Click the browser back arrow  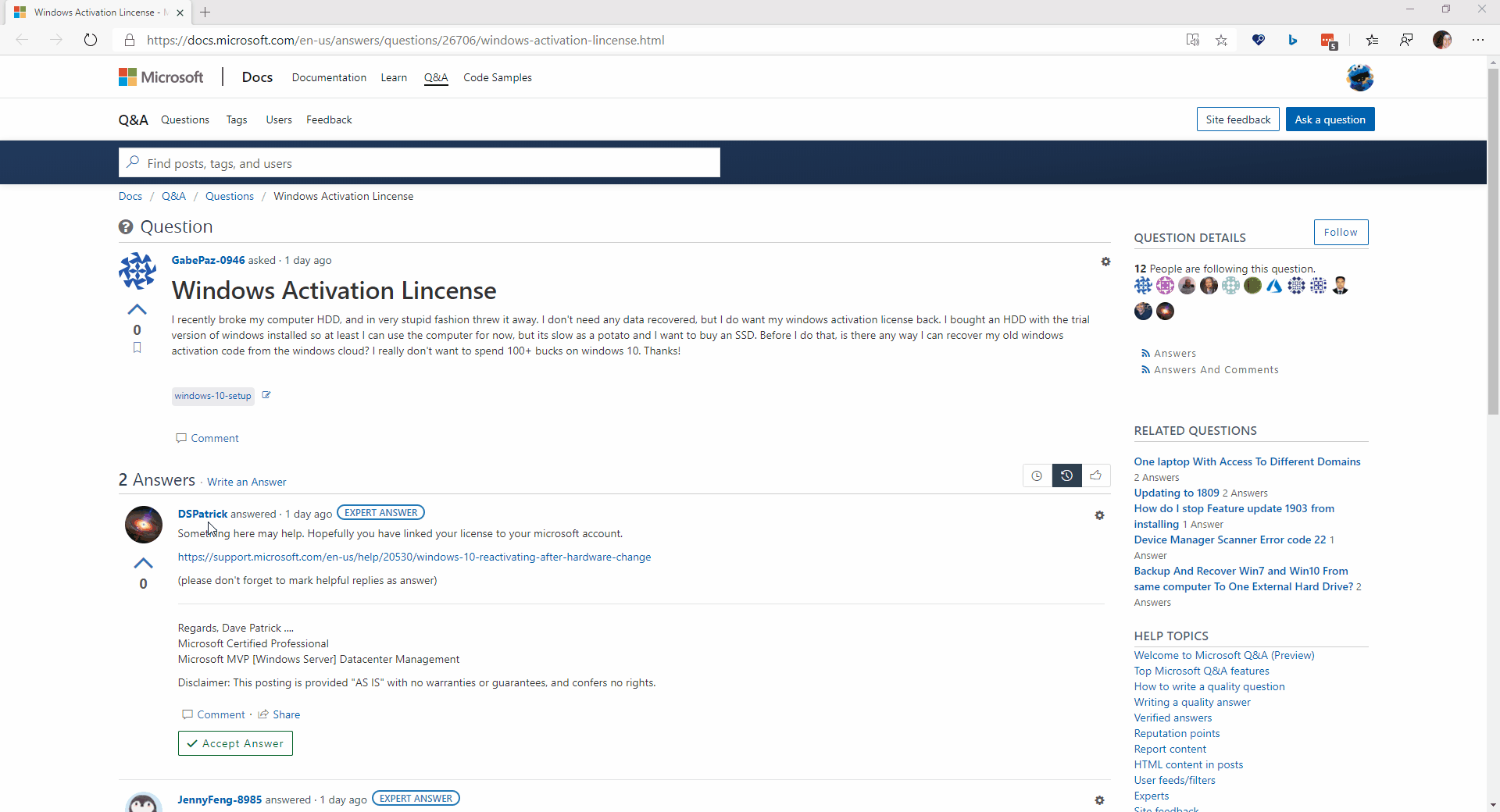(x=22, y=40)
